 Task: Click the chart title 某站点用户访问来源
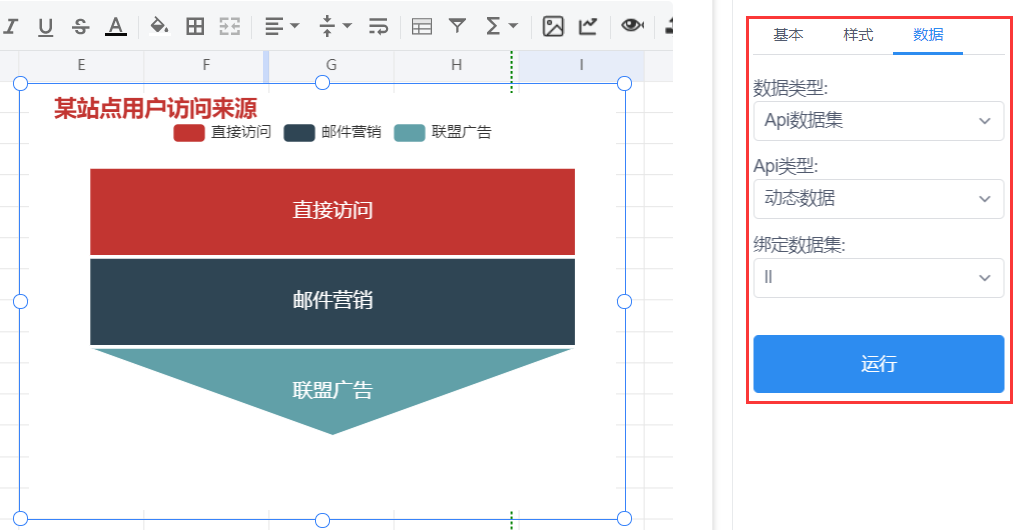pyautogui.click(x=156, y=108)
